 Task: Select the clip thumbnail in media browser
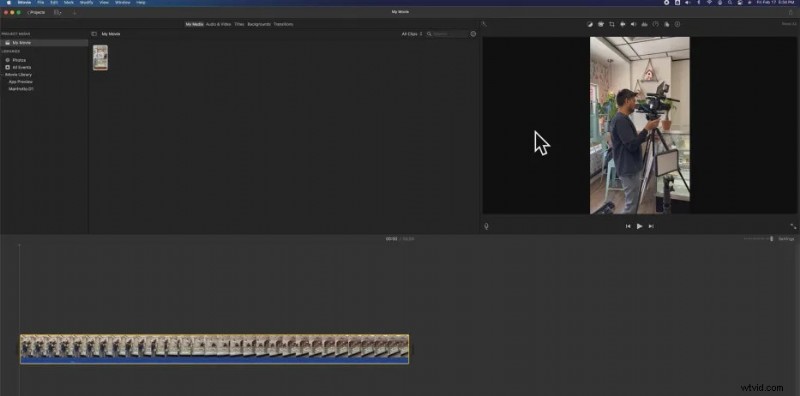101,58
